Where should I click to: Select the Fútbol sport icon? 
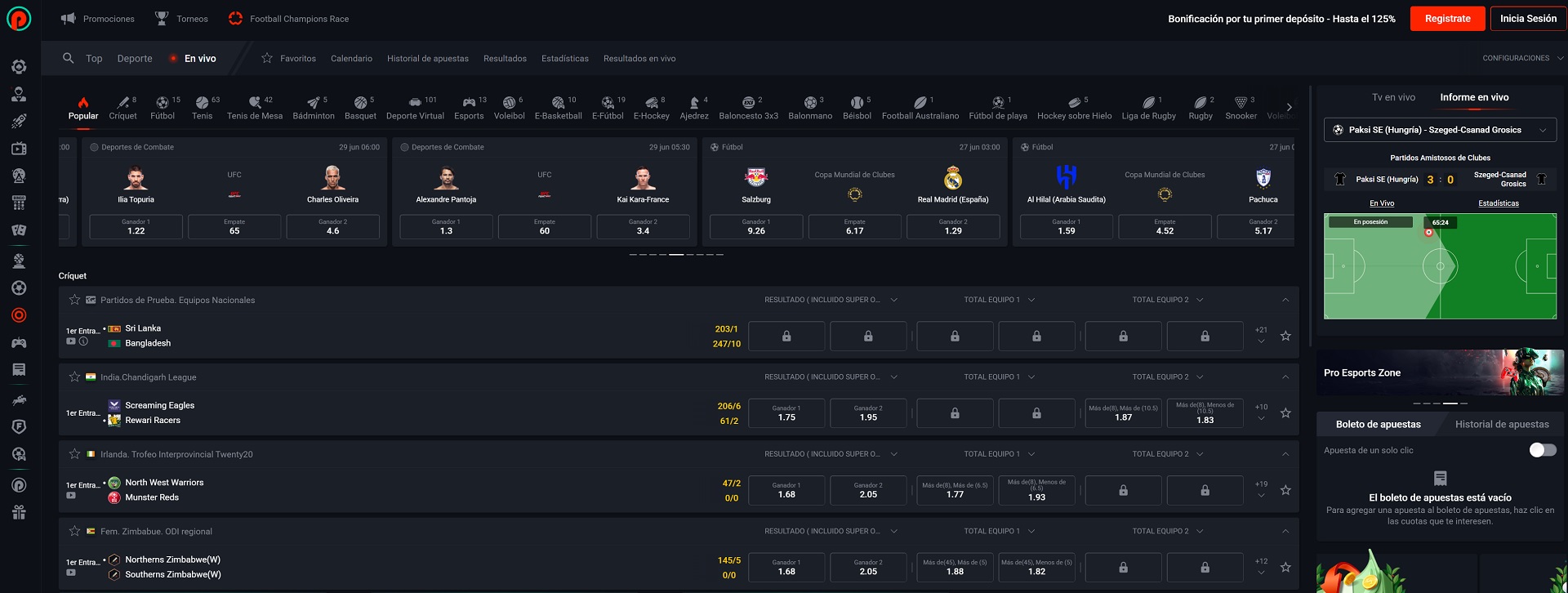tap(163, 108)
